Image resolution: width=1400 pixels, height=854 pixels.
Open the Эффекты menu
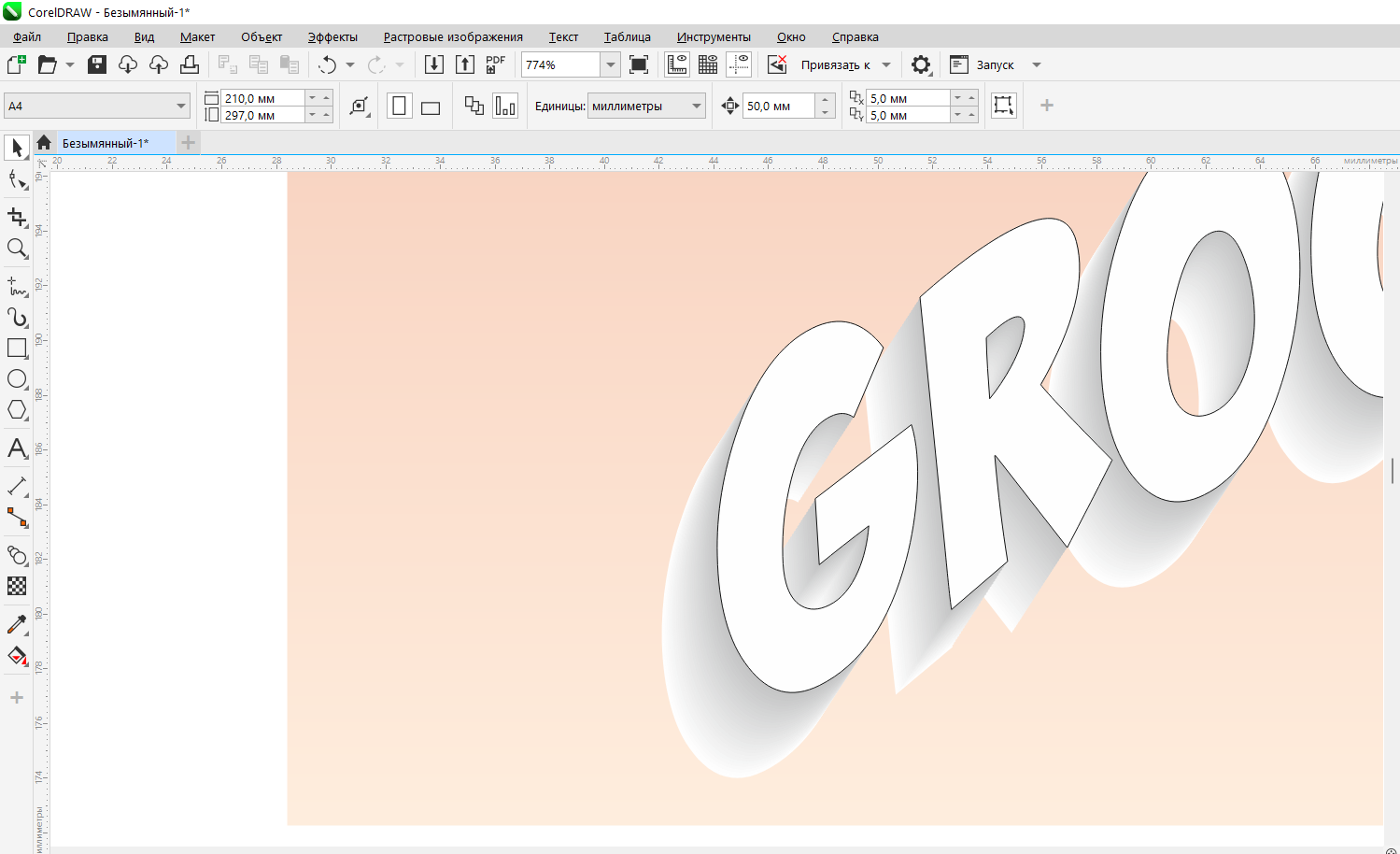pos(332,37)
